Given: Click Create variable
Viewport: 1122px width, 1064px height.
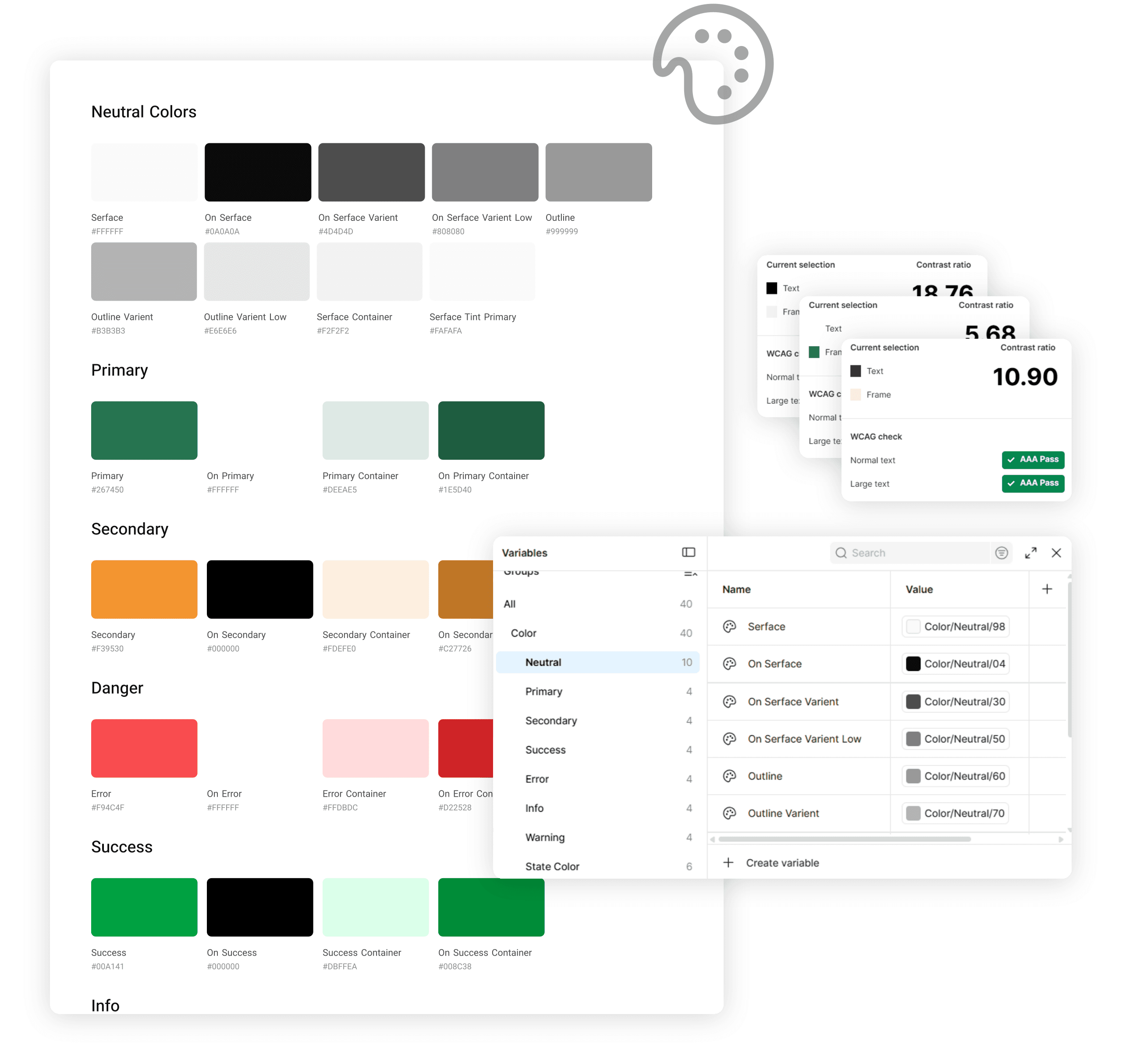Looking at the screenshot, I should pyautogui.click(x=782, y=863).
